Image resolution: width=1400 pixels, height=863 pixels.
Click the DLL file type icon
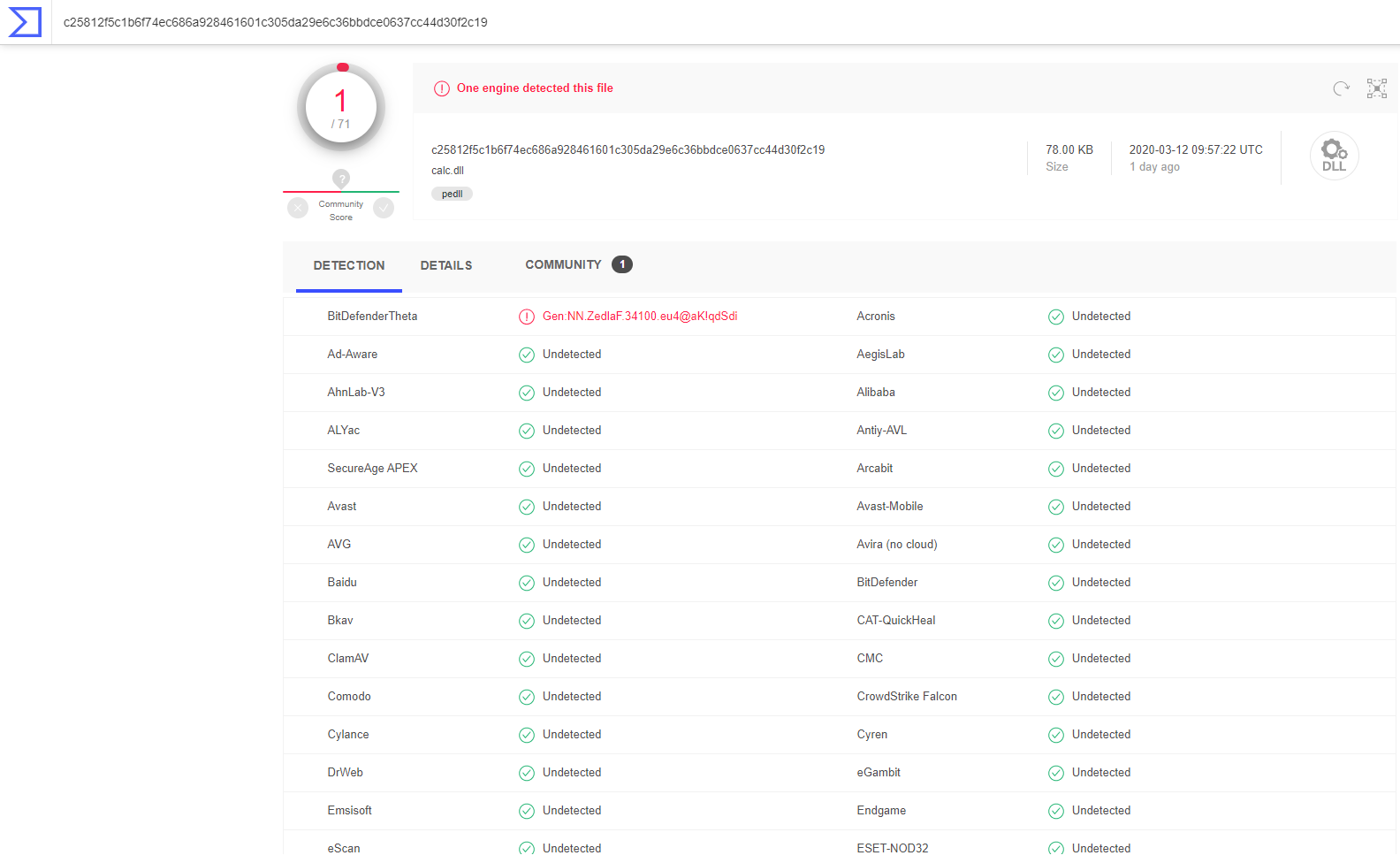pos(1334,156)
